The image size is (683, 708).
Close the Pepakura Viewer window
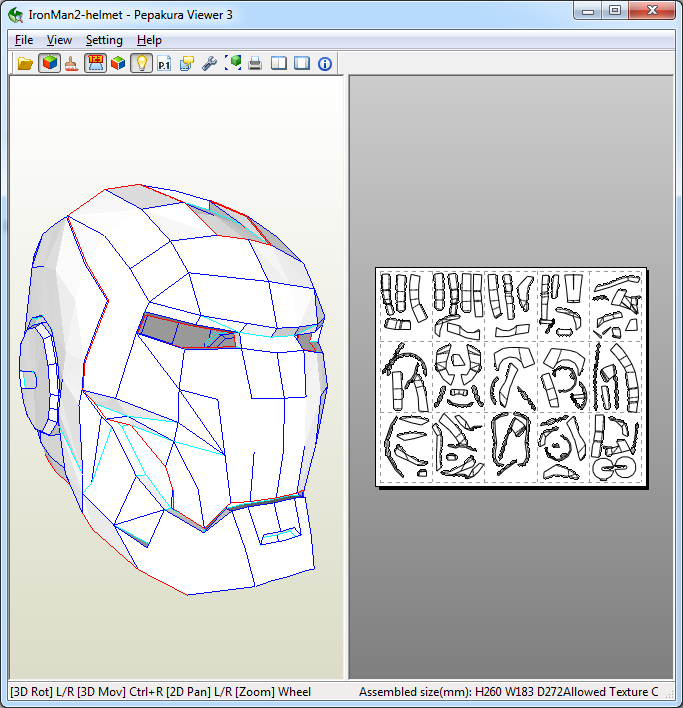coord(652,11)
